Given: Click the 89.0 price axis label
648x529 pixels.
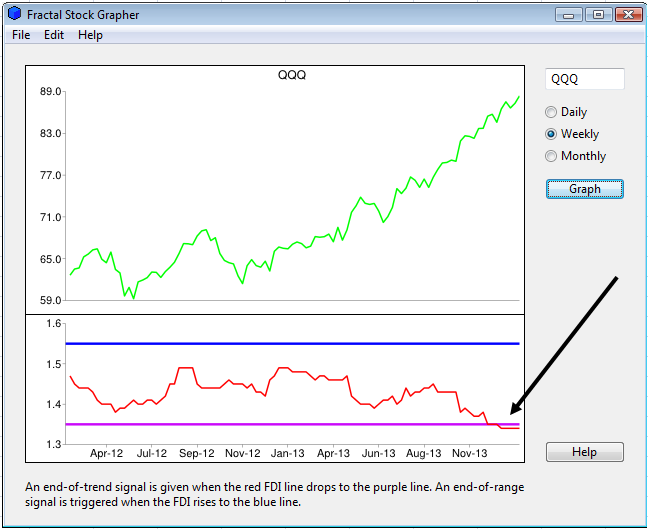Looking at the screenshot, I should [50, 91].
